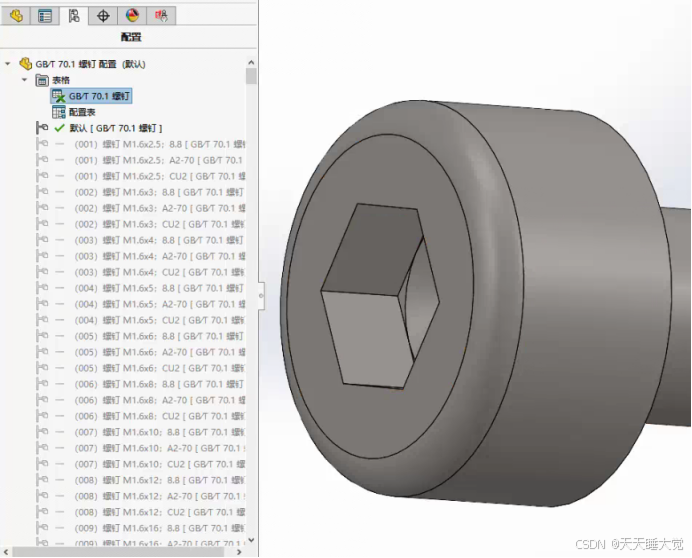692x558 pixels.
Task: Select configuration (007) 螺钉 M1.6x10; A2-70
Action: pyautogui.click(x=160, y=448)
